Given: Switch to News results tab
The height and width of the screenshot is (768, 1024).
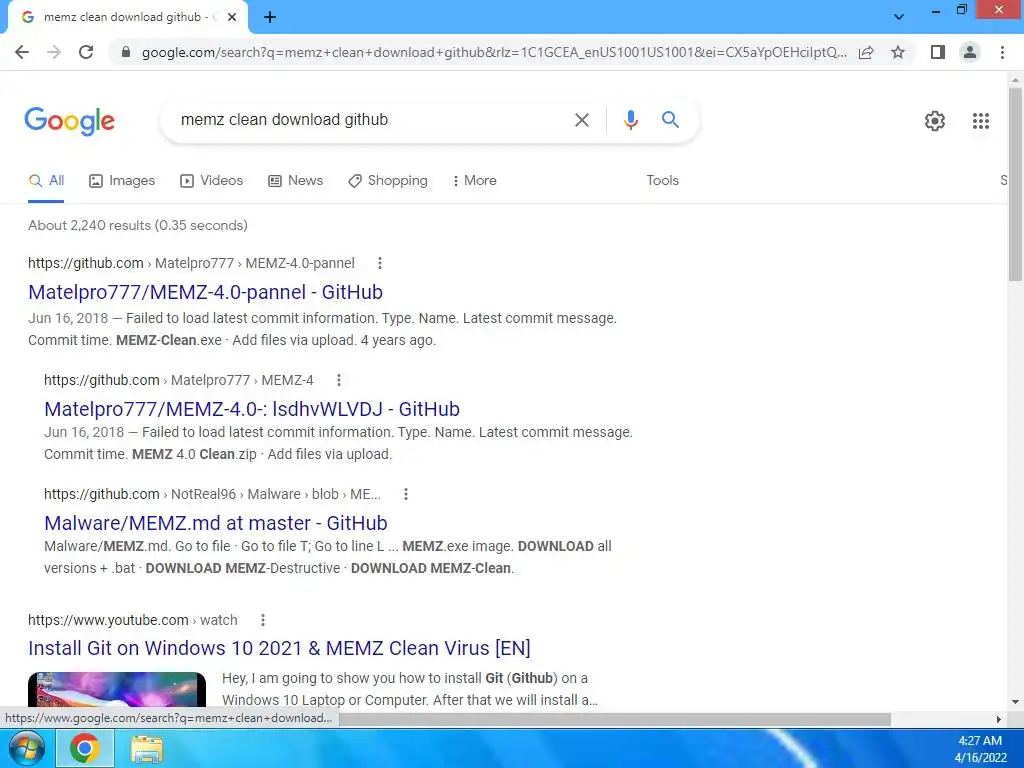Looking at the screenshot, I should (296, 181).
